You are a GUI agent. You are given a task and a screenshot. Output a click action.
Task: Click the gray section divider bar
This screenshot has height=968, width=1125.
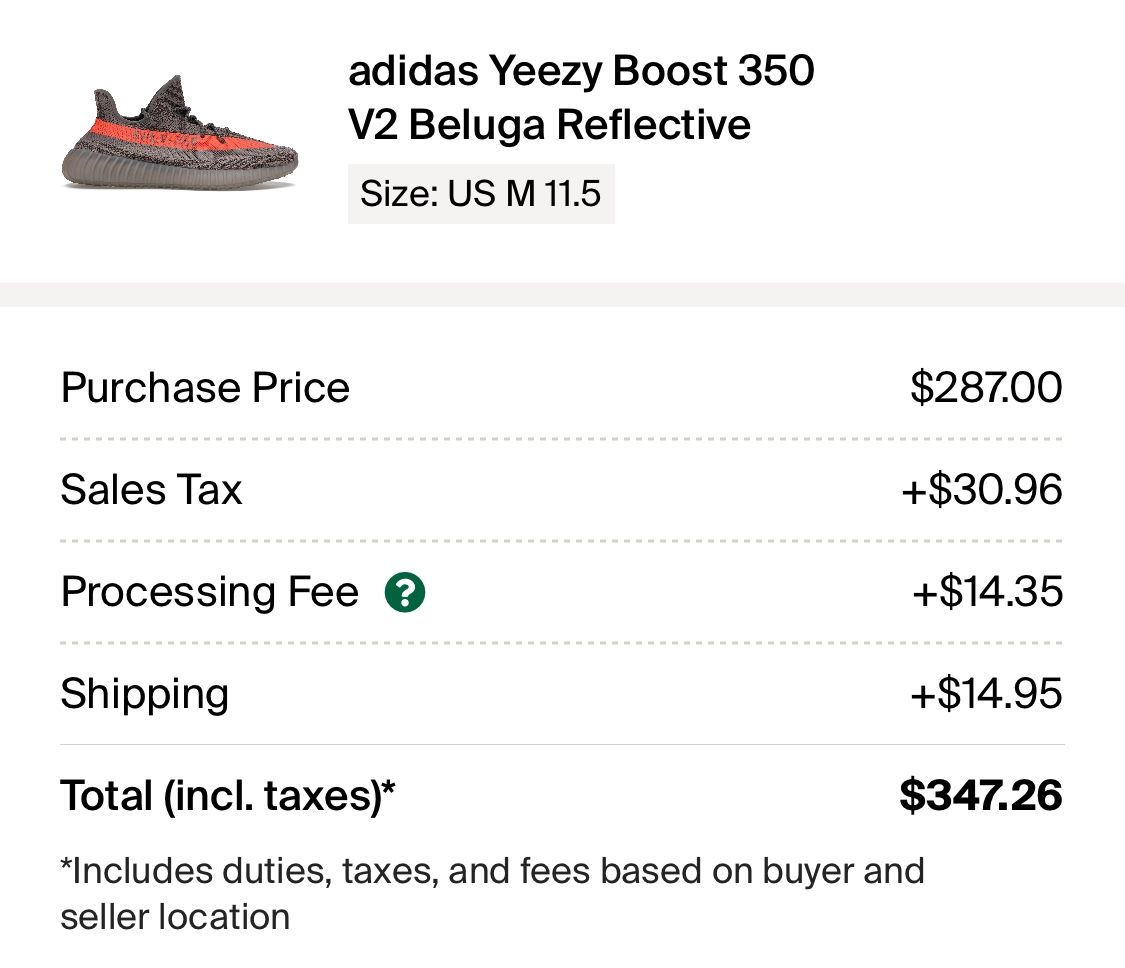tap(562, 294)
